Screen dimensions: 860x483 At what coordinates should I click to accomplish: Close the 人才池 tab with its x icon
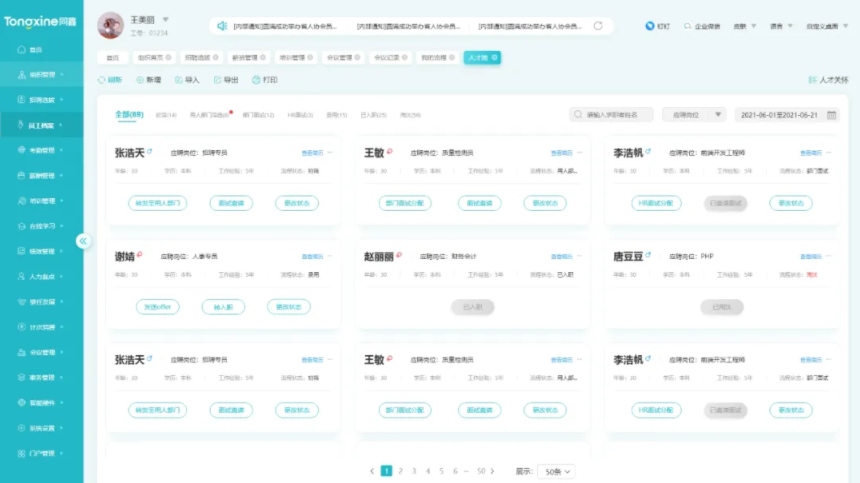coord(495,58)
